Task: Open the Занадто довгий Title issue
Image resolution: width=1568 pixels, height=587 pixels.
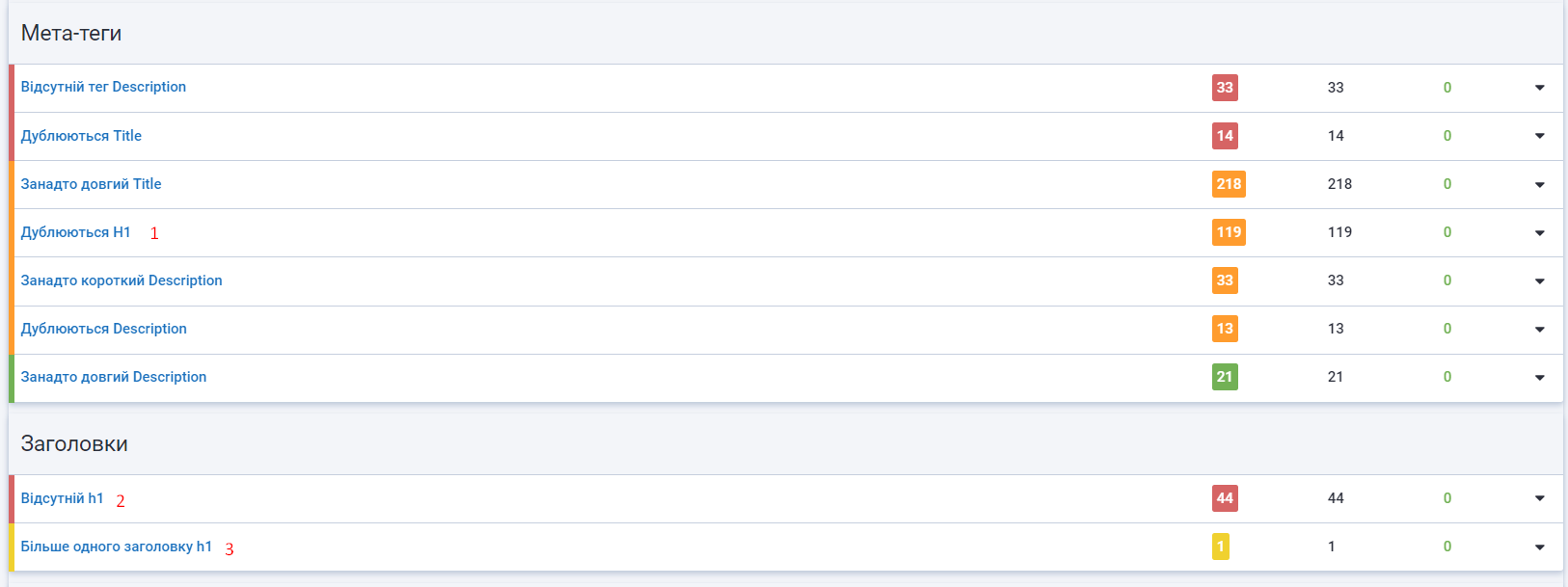Action: coord(91,184)
